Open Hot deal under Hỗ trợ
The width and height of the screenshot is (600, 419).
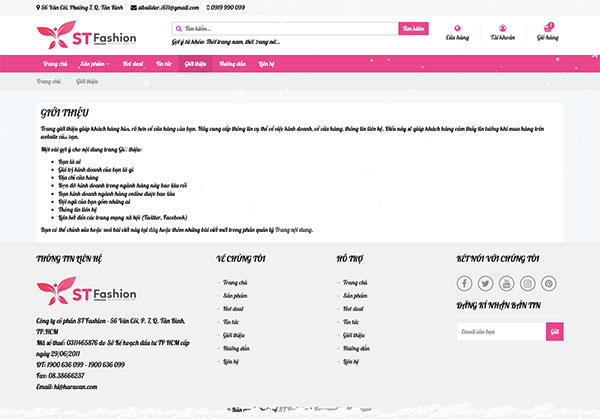click(353, 309)
